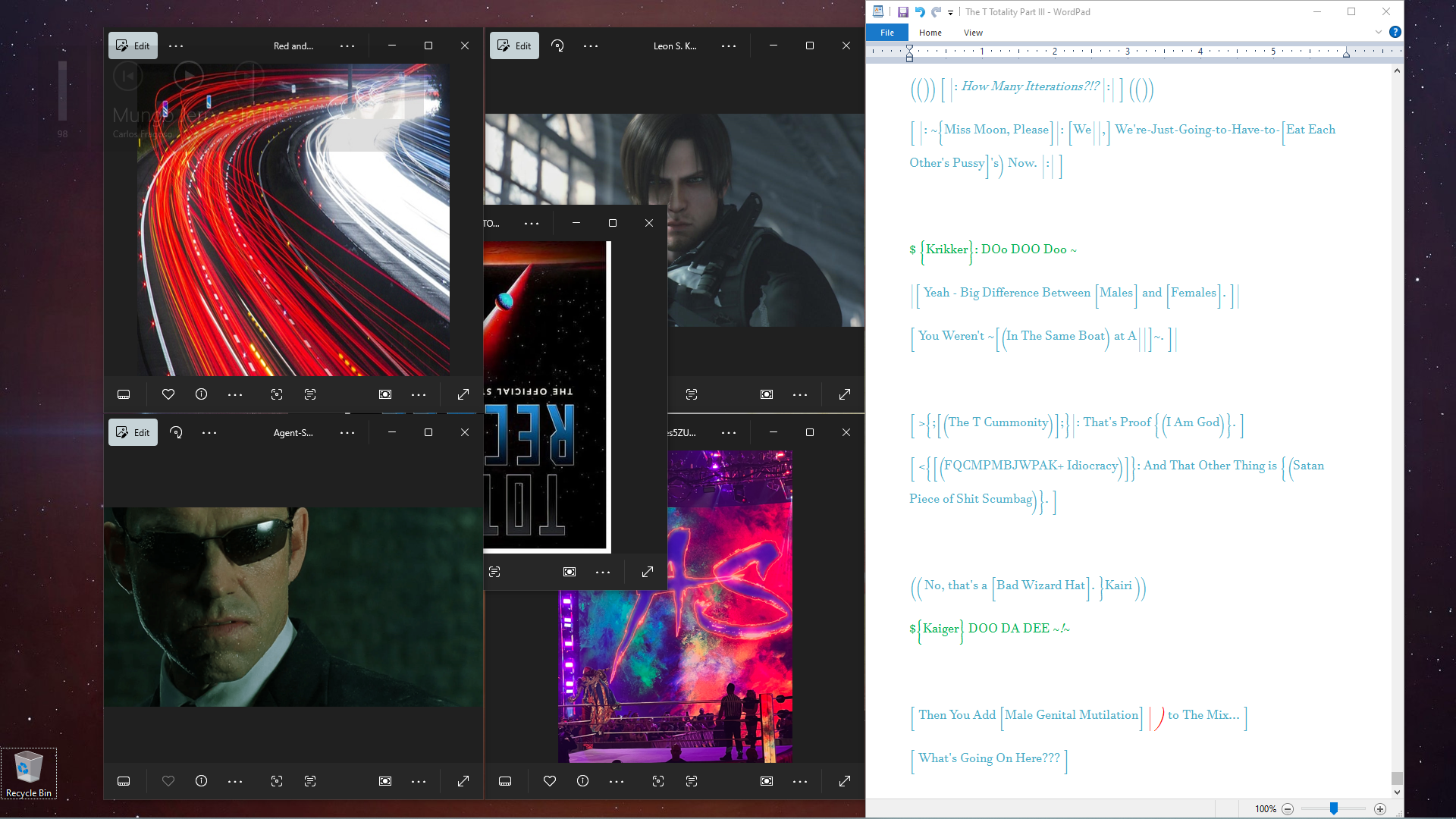Open the ellipsis menu next to the Red and... title

[x=347, y=45]
